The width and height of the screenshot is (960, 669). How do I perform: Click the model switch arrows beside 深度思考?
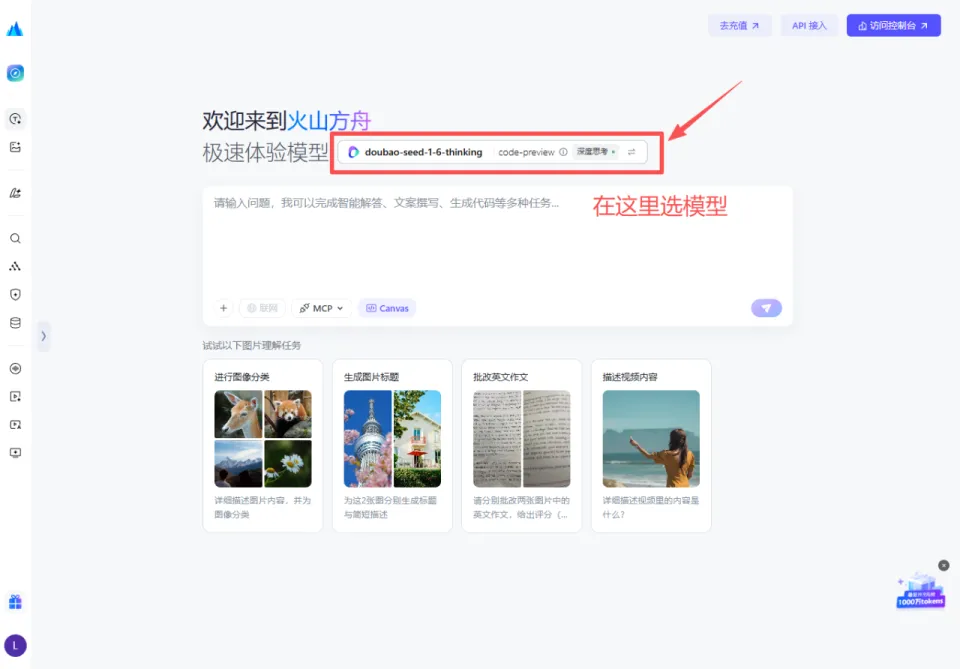point(633,152)
